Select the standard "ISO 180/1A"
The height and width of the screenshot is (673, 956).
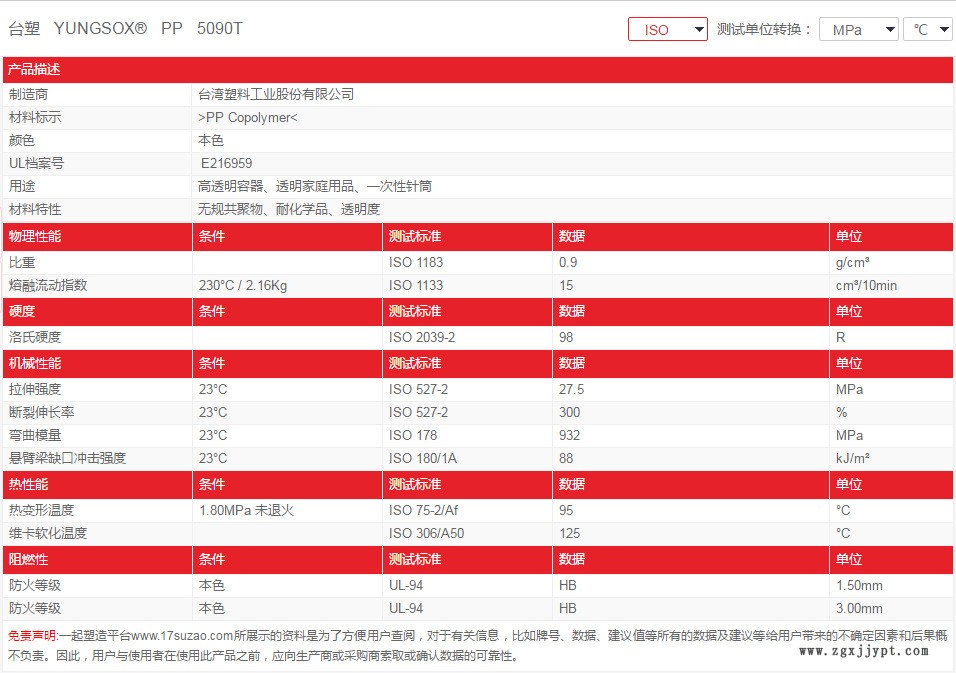tap(423, 458)
